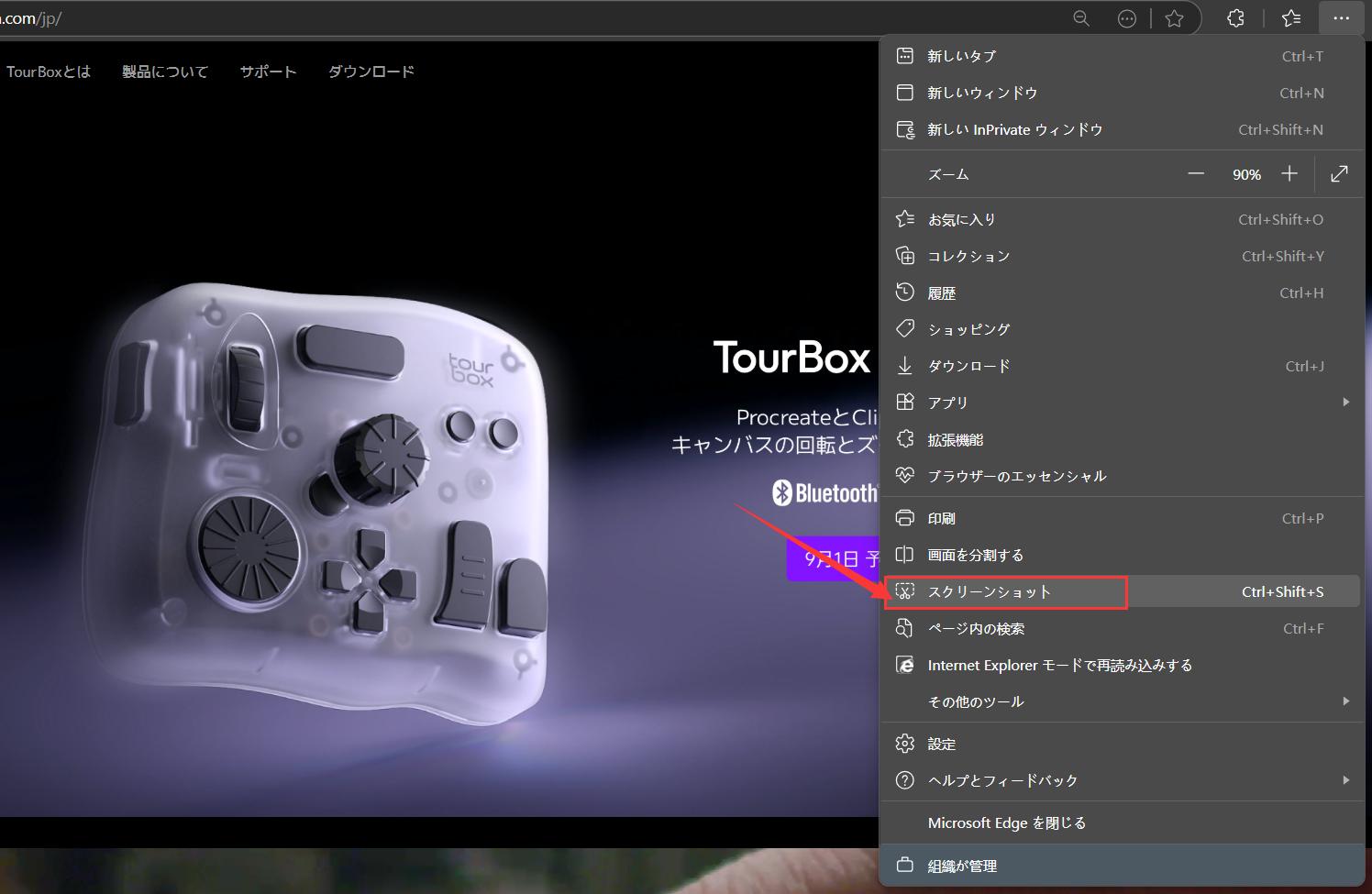Image resolution: width=1372 pixels, height=894 pixels.
Task: Click the Internet Explorer mode icon
Action: point(904,665)
